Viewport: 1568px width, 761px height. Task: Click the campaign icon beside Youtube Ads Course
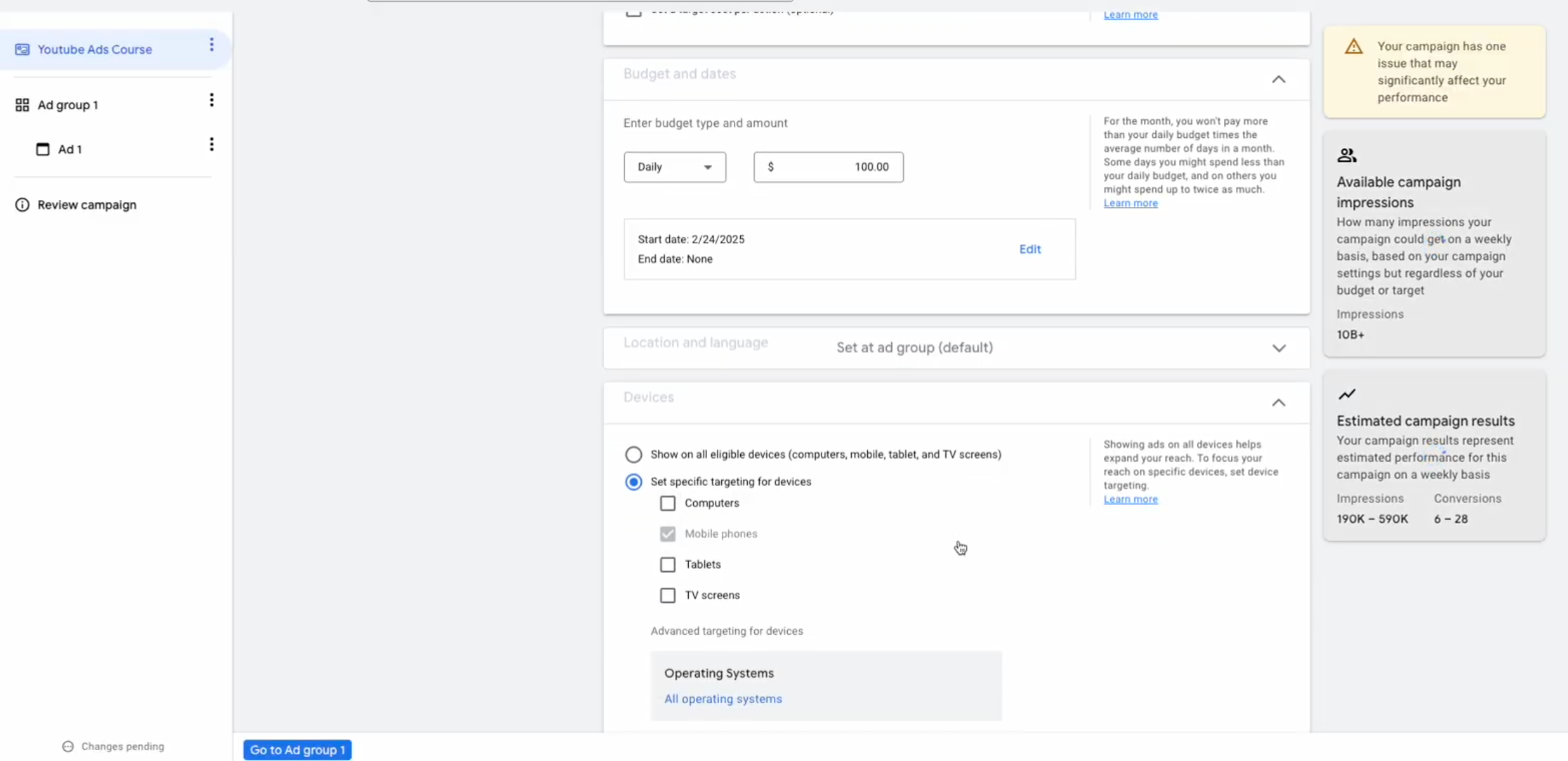tap(22, 50)
